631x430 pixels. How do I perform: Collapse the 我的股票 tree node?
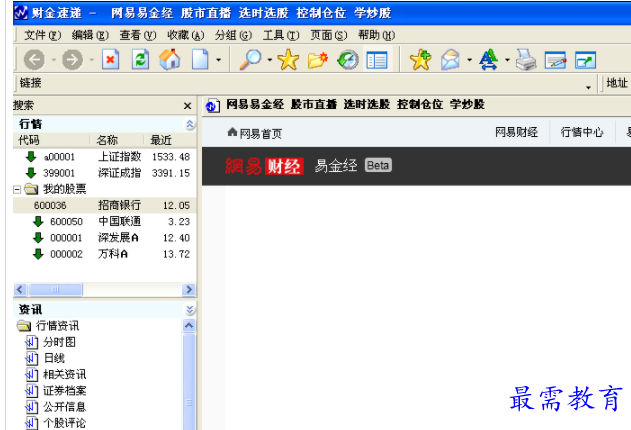(17, 189)
